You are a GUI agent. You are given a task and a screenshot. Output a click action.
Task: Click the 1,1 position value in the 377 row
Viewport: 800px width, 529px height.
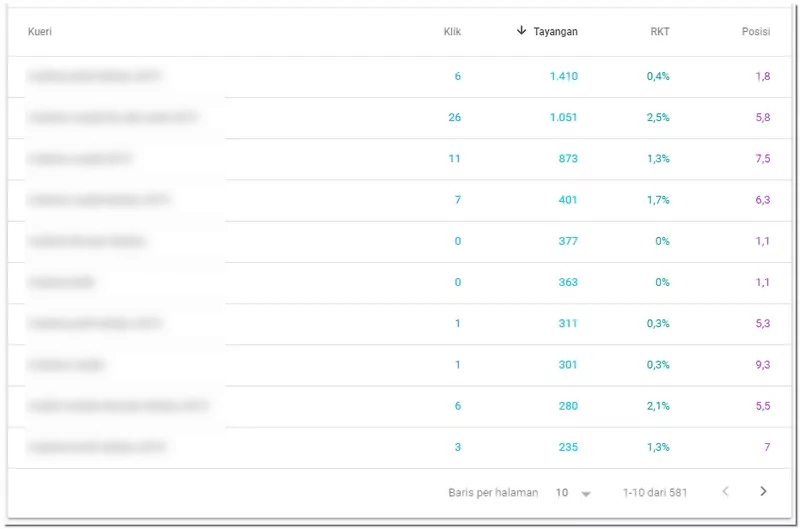763,241
